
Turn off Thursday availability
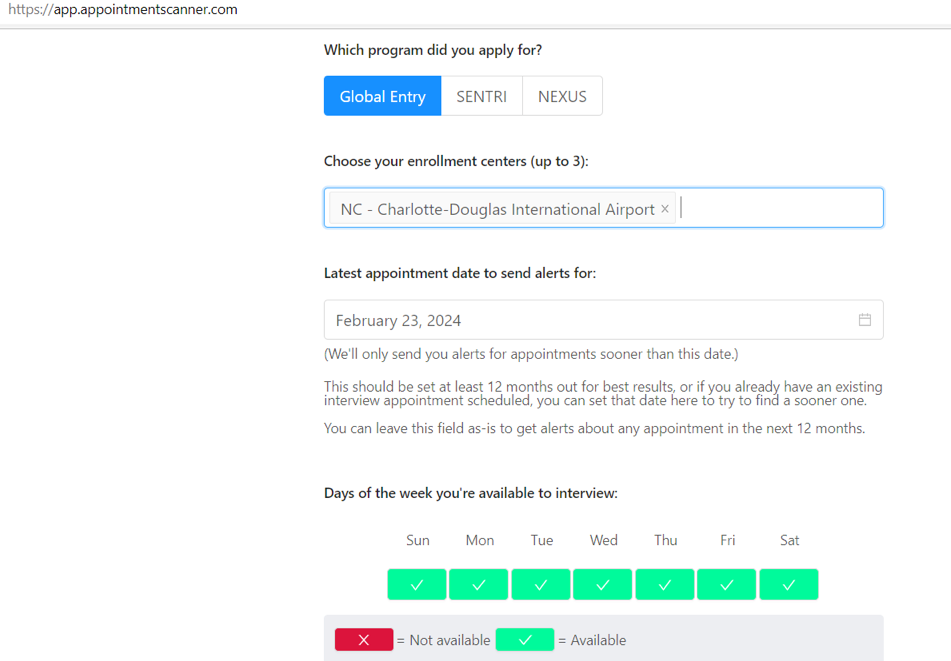click(665, 585)
